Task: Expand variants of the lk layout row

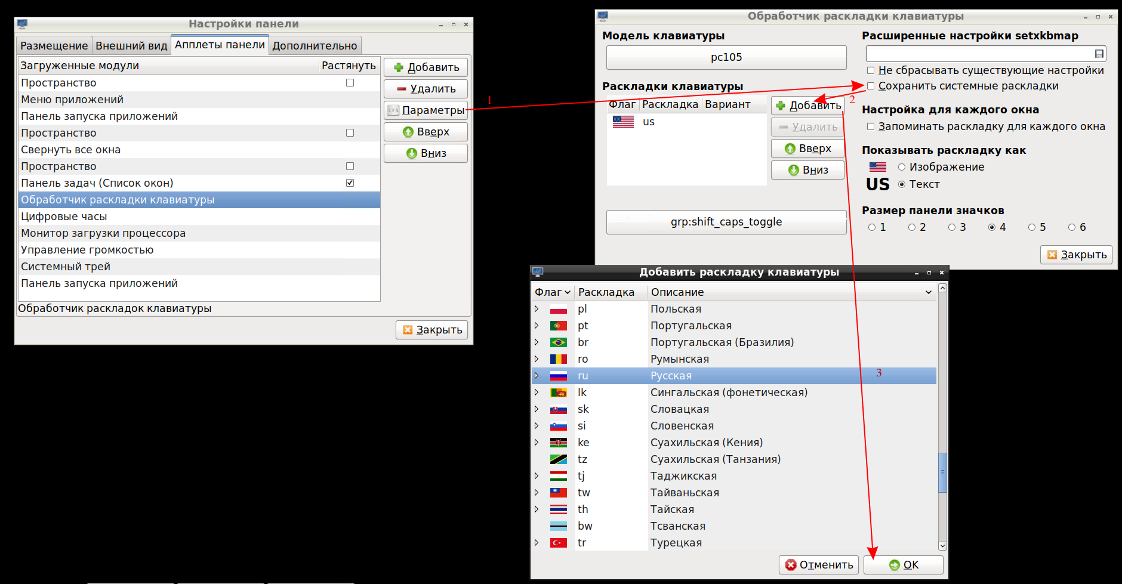Action: coord(537,393)
